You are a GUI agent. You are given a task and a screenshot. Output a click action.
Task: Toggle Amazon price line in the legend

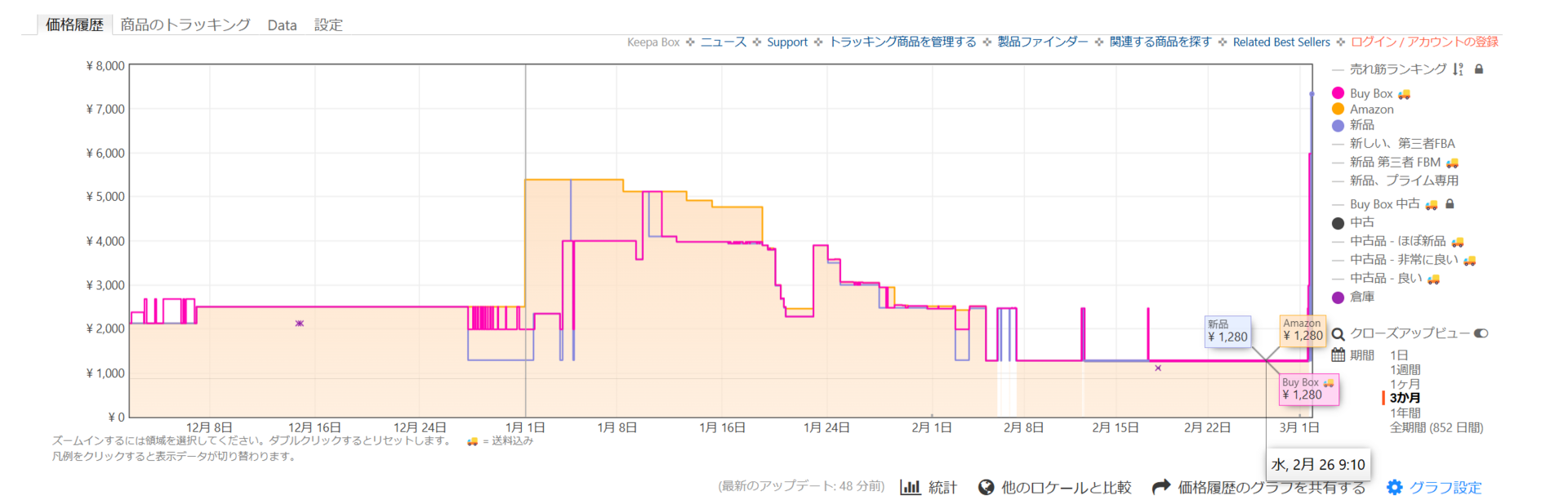tap(1371, 109)
